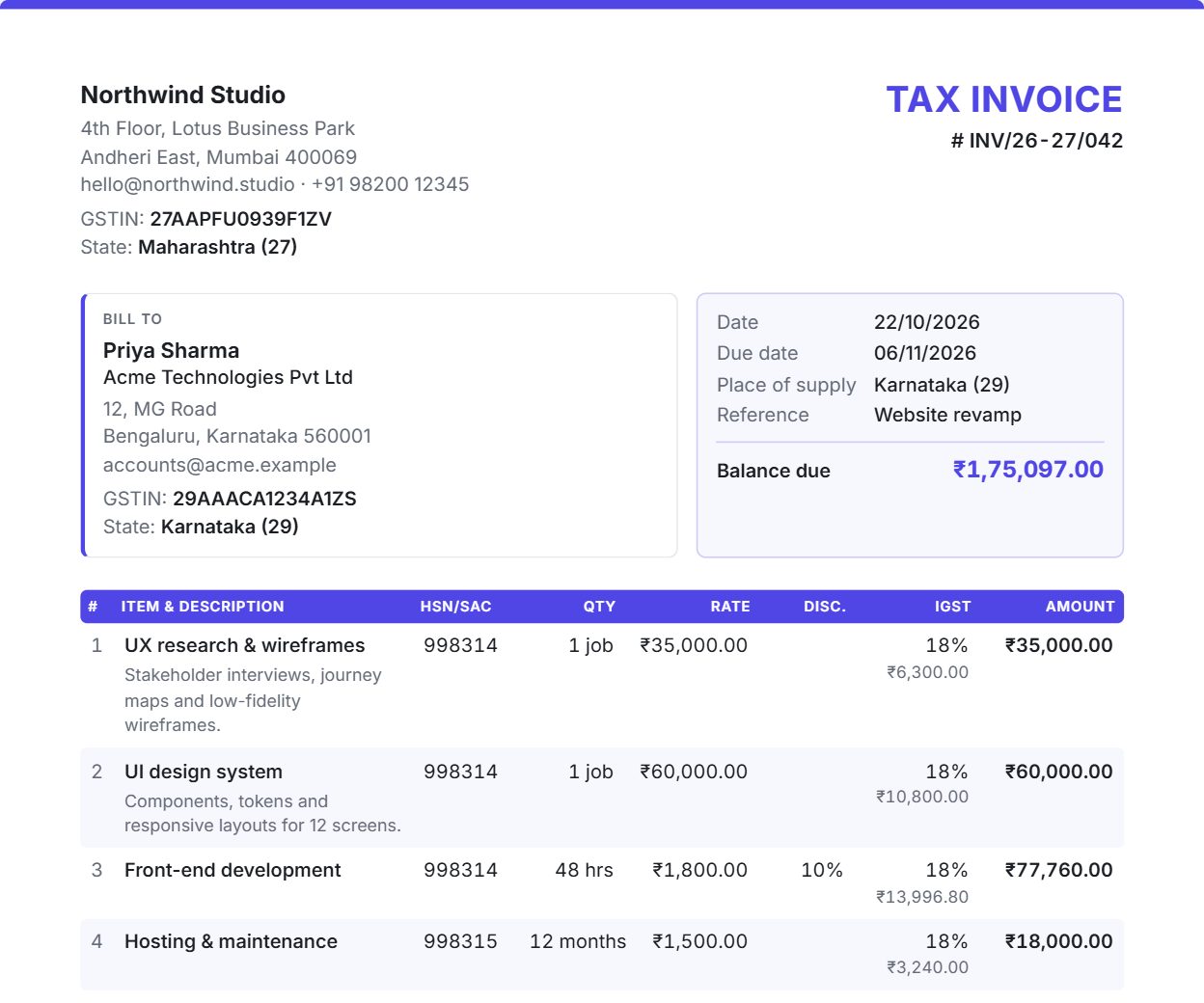Click invoice date 22/10/2026
This screenshot has height=1003, width=1204.
coord(927,322)
